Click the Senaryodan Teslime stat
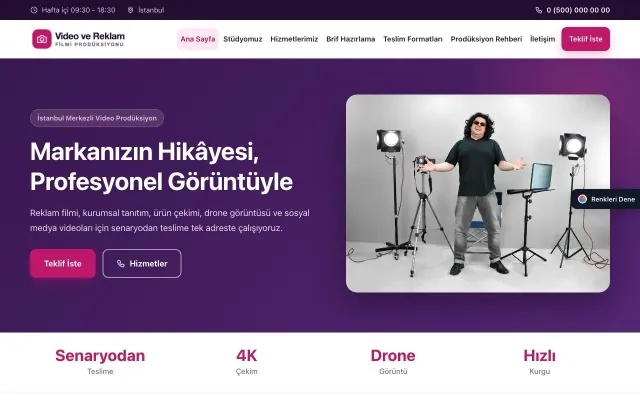This screenshot has width=640, height=400. [x=100, y=361]
